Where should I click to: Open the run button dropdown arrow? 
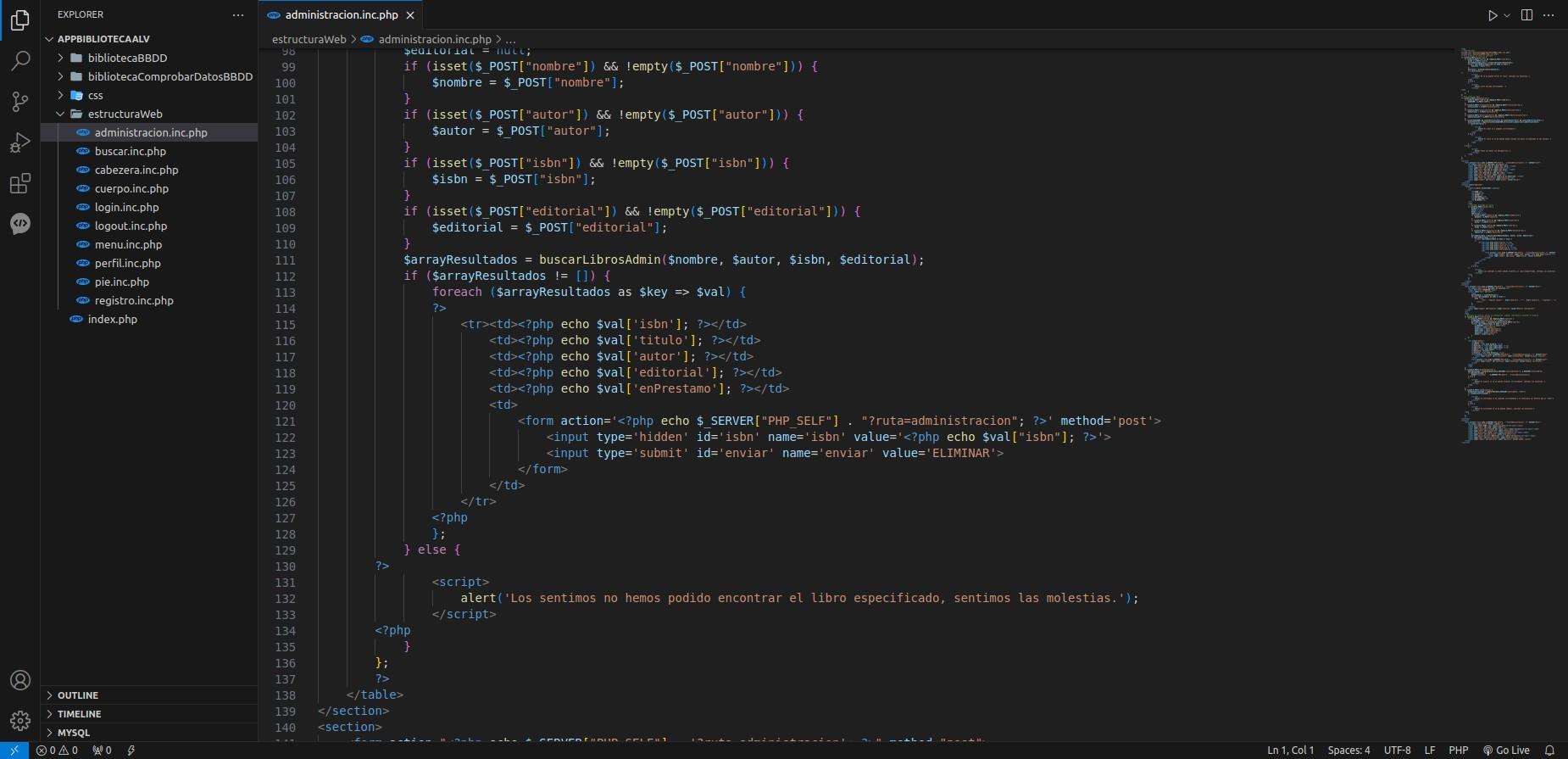point(1507,15)
